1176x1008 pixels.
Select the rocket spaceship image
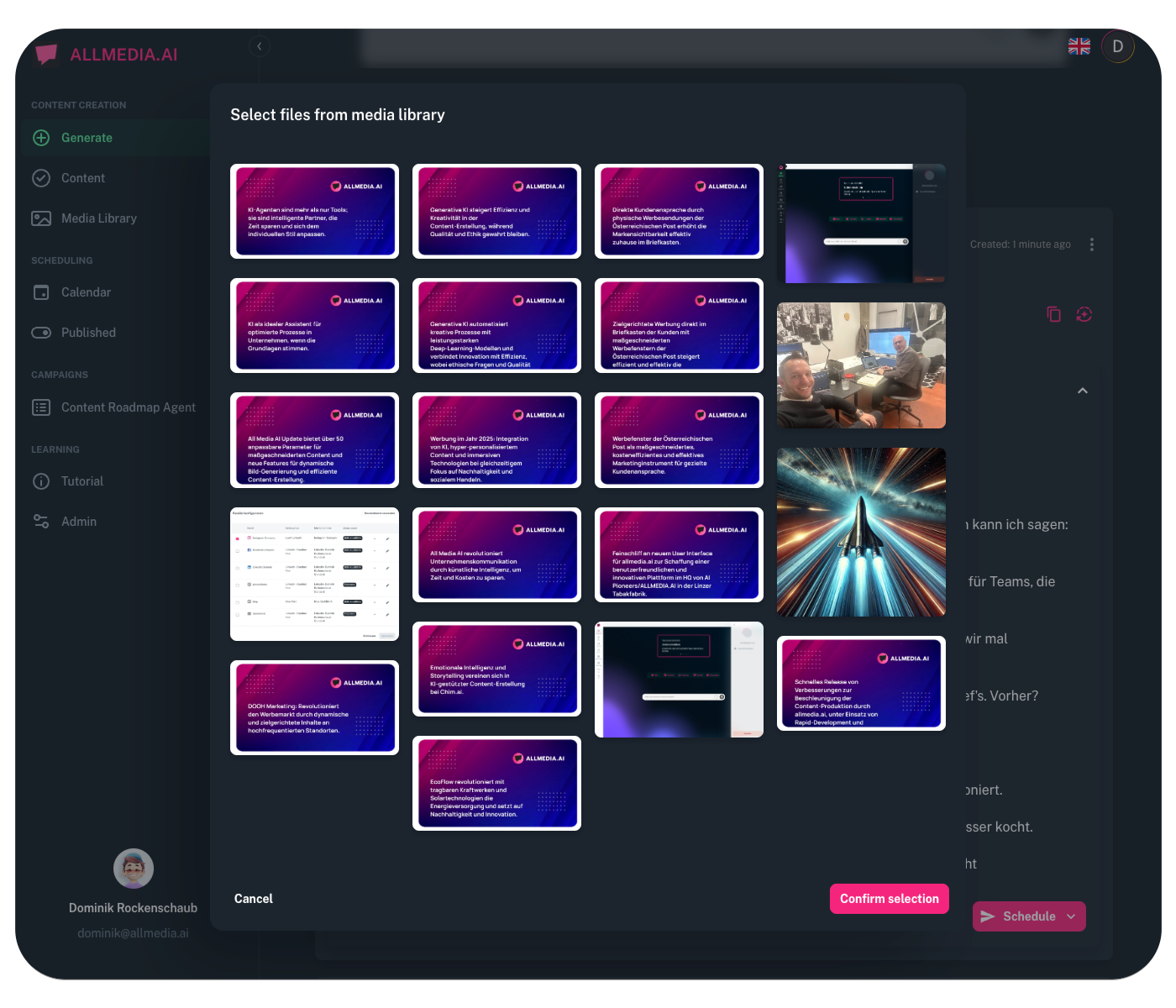861,532
